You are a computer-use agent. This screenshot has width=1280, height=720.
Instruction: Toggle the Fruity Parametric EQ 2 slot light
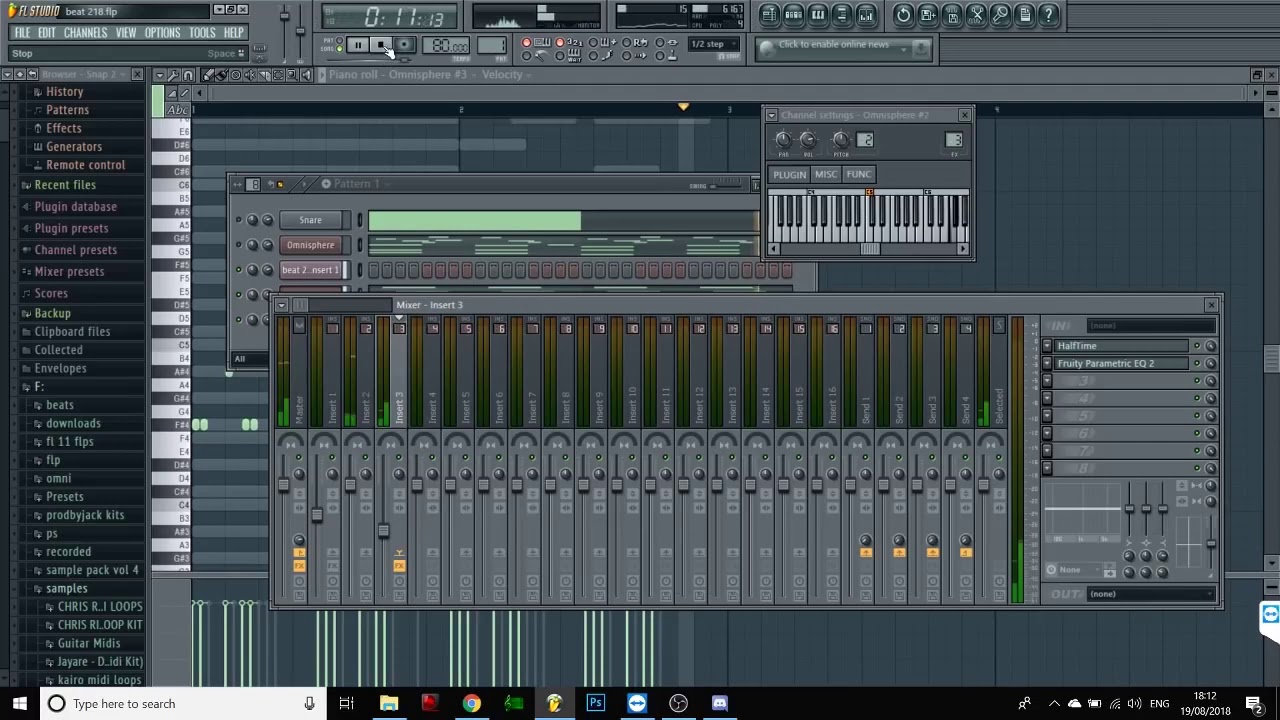click(1197, 363)
